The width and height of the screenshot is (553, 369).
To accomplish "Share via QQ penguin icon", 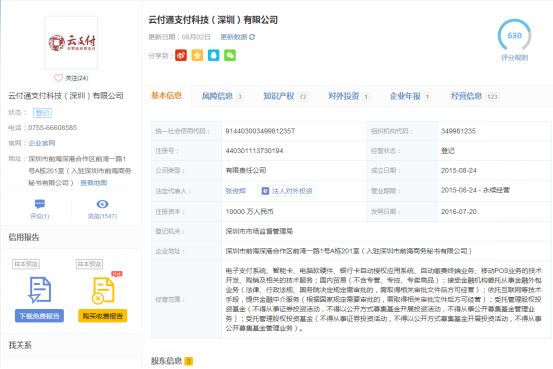I will click(x=213, y=55).
